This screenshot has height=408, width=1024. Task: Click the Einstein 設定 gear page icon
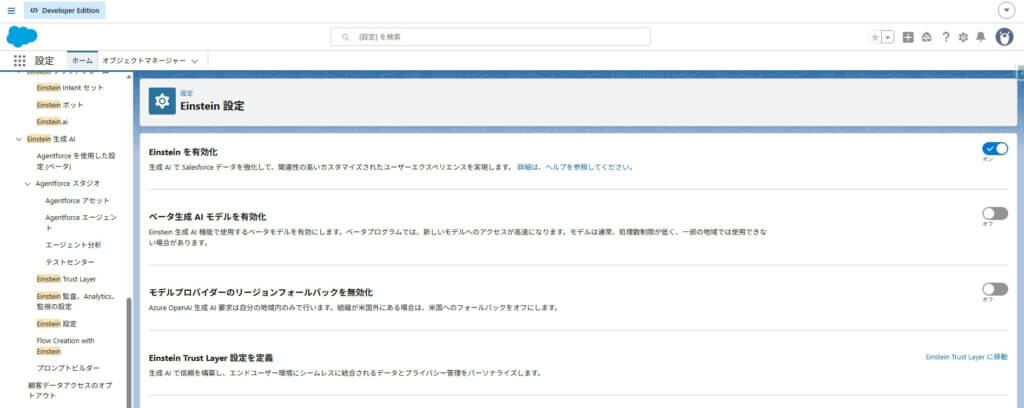(162, 101)
